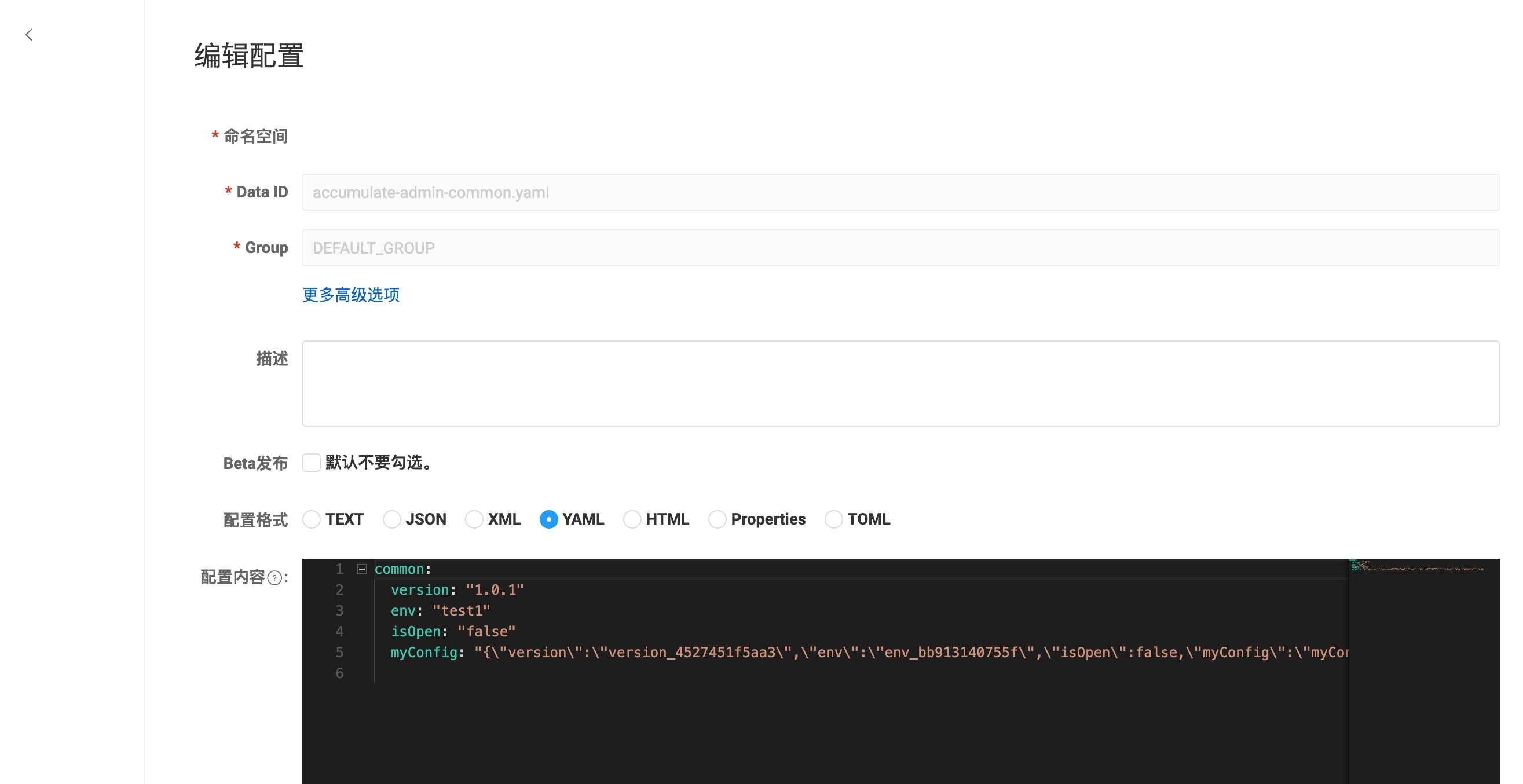Click the Beta发布 label
The width and height of the screenshot is (1523, 784).
[255, 463]
